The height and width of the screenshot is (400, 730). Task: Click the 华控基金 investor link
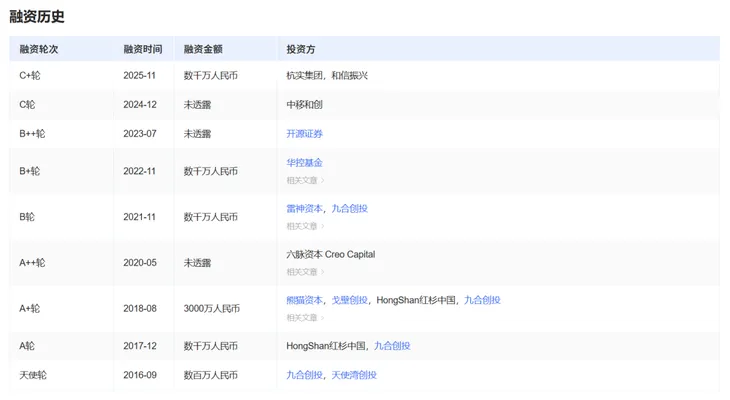tap(304, 162)
